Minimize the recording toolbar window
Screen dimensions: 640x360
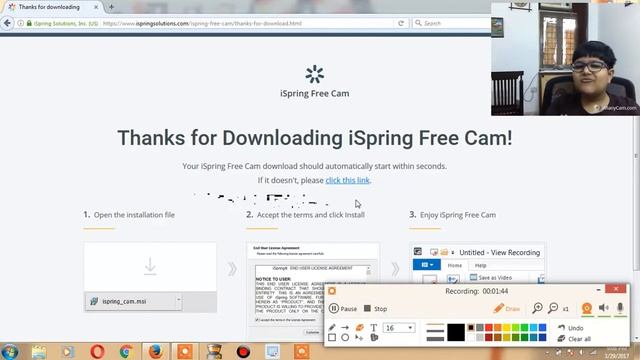tap(598, 289)
